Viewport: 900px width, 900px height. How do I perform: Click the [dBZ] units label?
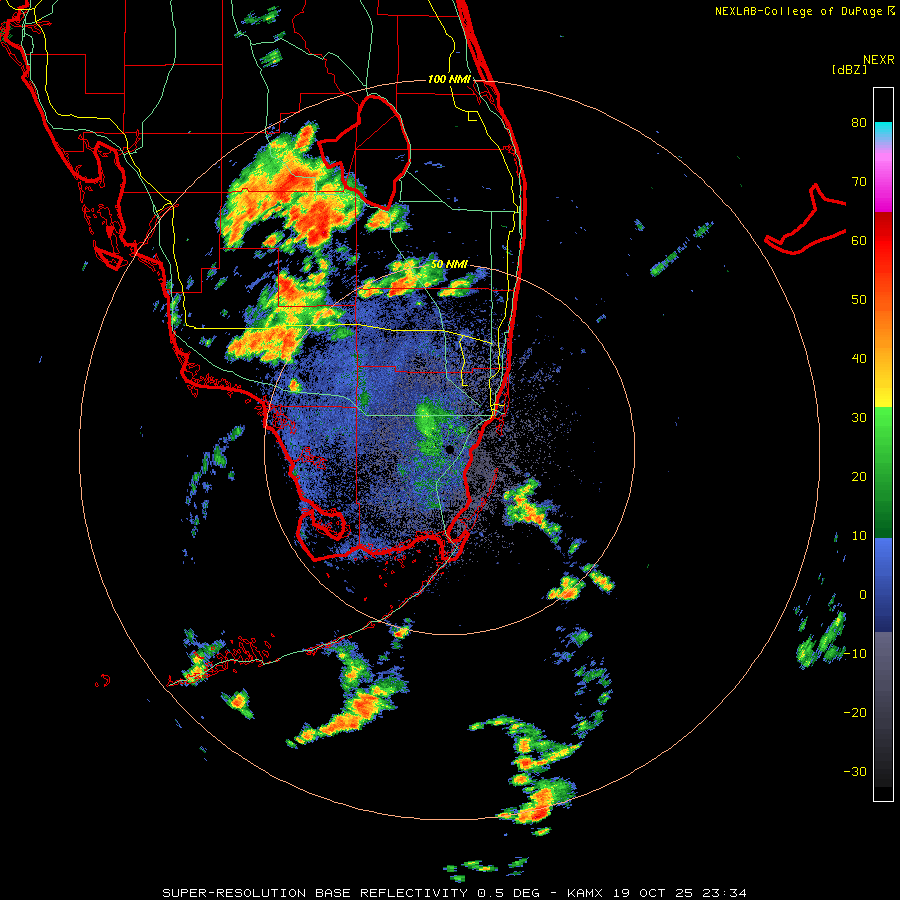coord(849,70)
